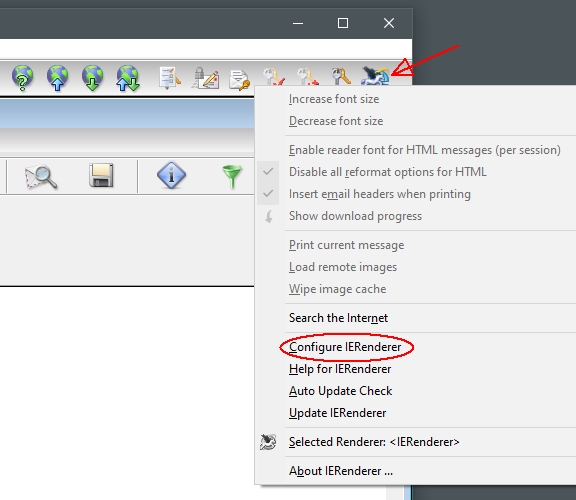Click the padlock with pencil icon
The height and width of the screenshot is (500, 576).
click(x=205, y=78)
